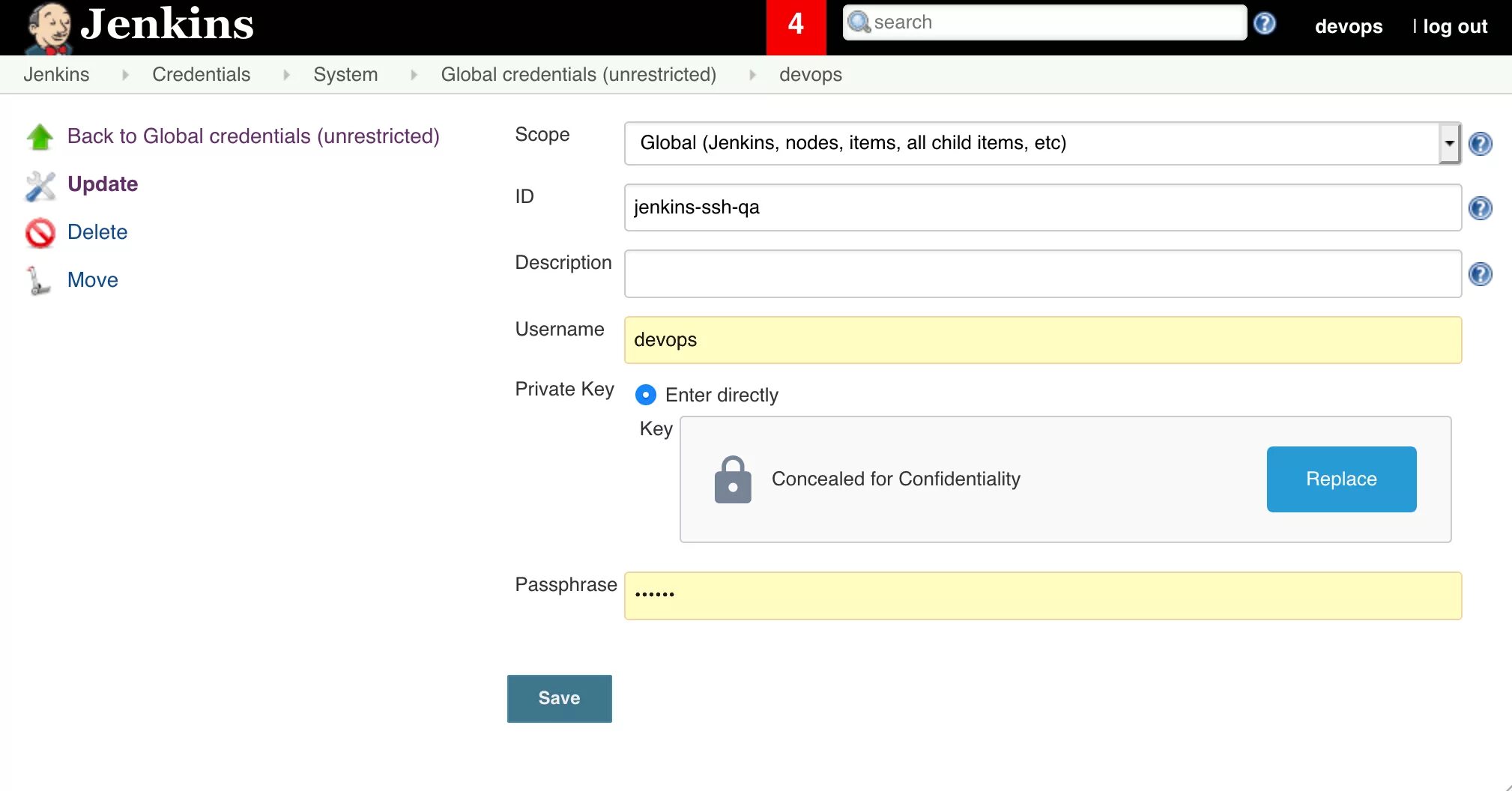Screen dimensions: 1512x791
Task: Click the Scope label
Action: pyautogui.click(x=542, y=135)
